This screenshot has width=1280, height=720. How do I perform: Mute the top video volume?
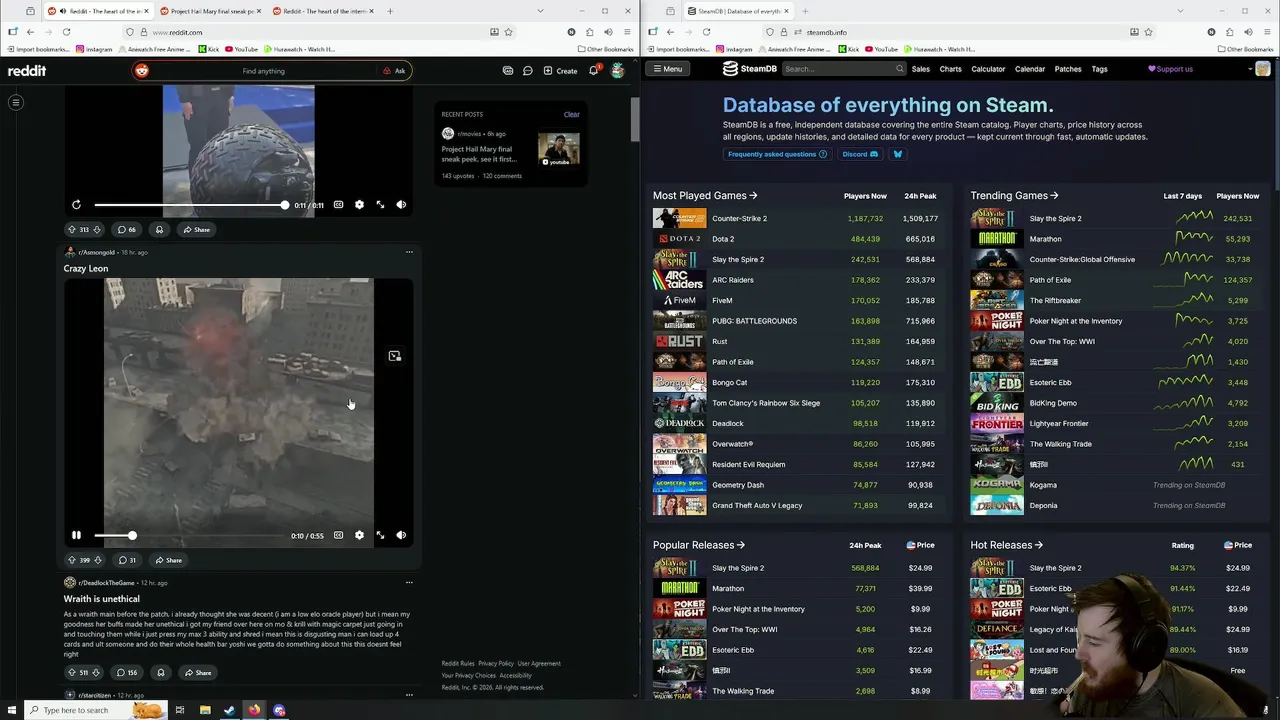pyautogui.click(x=401, y=205)
